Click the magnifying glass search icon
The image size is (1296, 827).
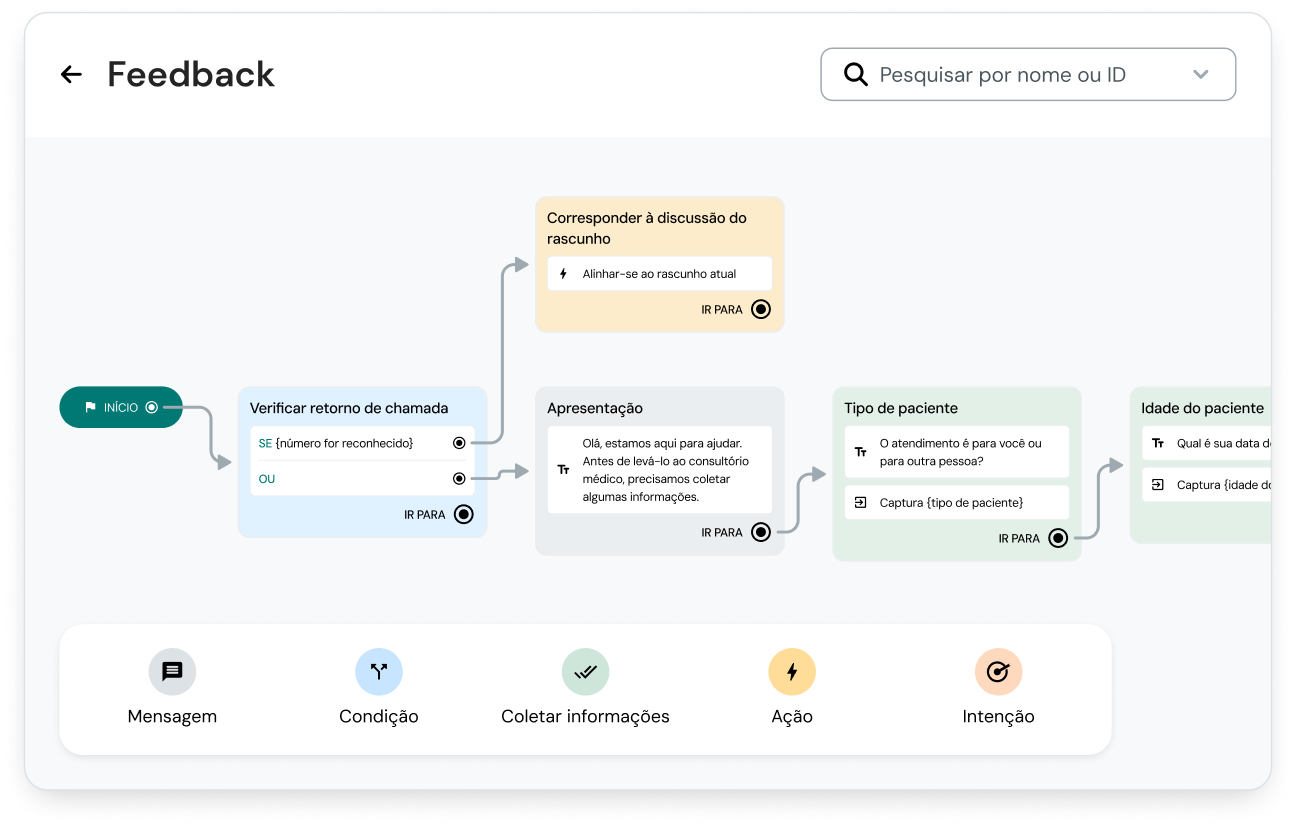pos(855,74)
